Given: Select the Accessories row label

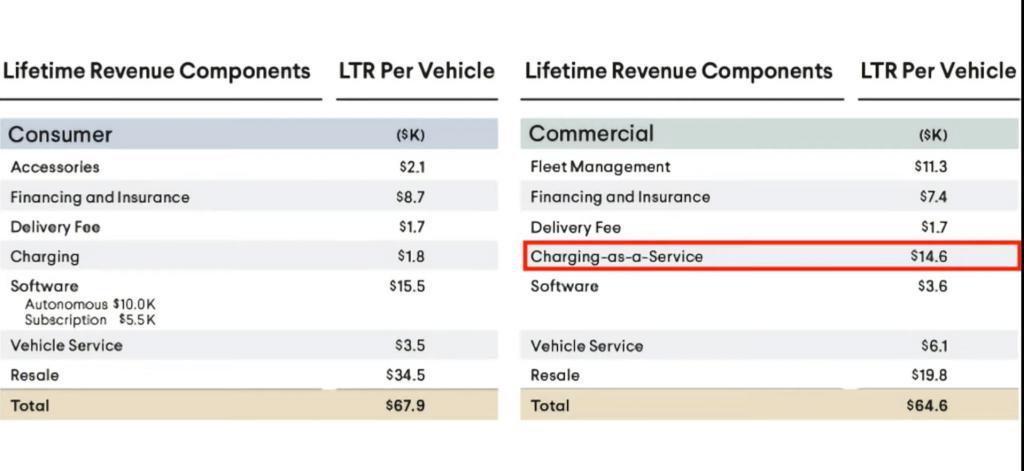Looking at the screenshot, I should 55,167.
